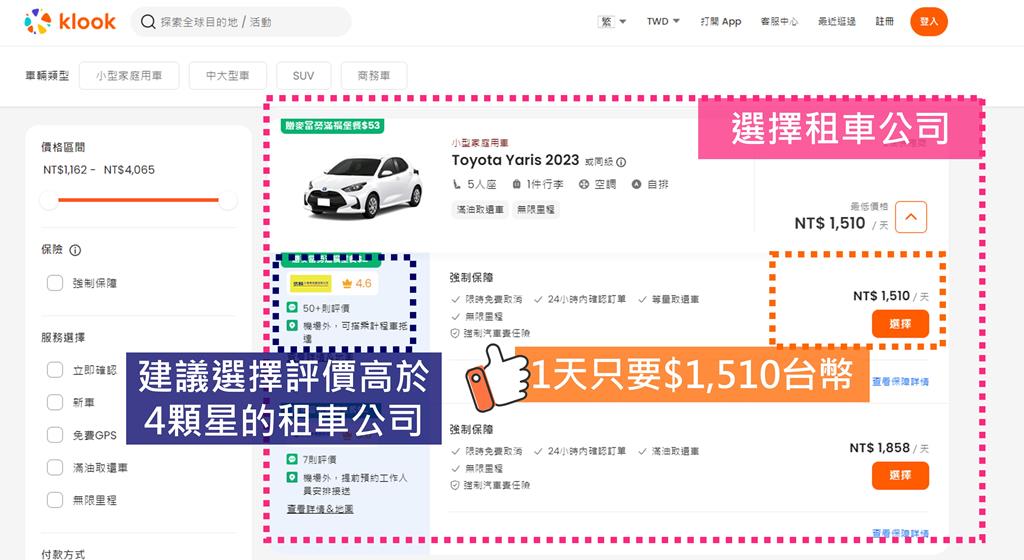Screen dimensions: 1024x560
Task: Click 打開 App link
Action: [721, 22]
